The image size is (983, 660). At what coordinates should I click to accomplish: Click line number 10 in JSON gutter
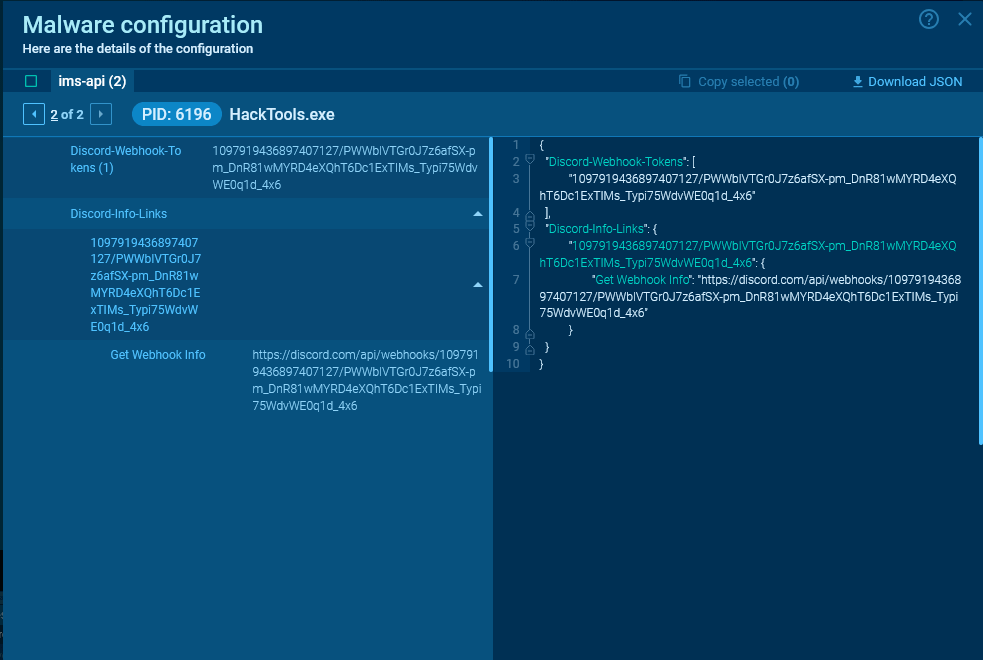click(513, 364)
